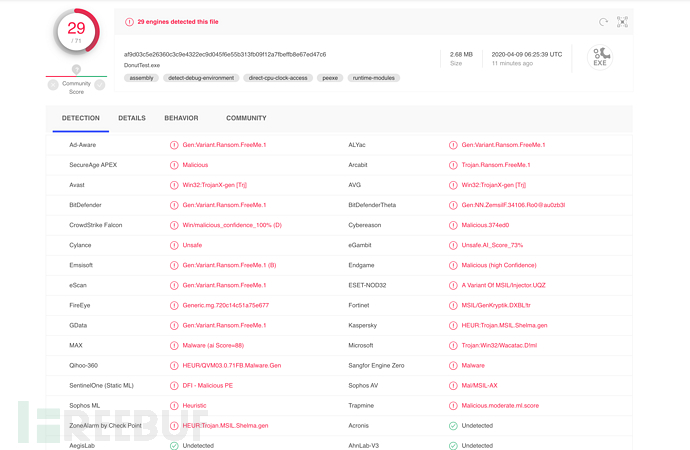
Task: Click 'Unsafe.AI_Score_73%' eGambit result
Action: pos(492,245)
